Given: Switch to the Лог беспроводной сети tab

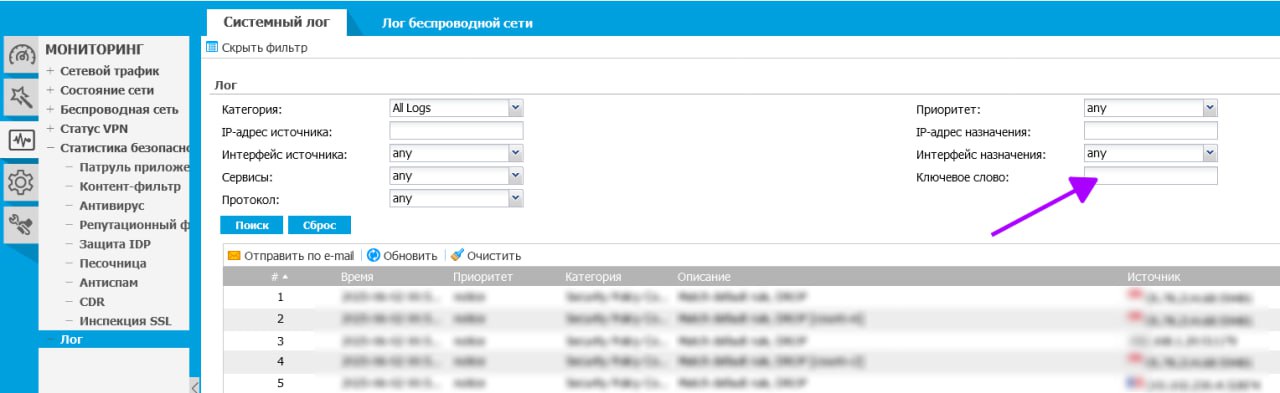Looking at the screenshot, I should [457, 22].
